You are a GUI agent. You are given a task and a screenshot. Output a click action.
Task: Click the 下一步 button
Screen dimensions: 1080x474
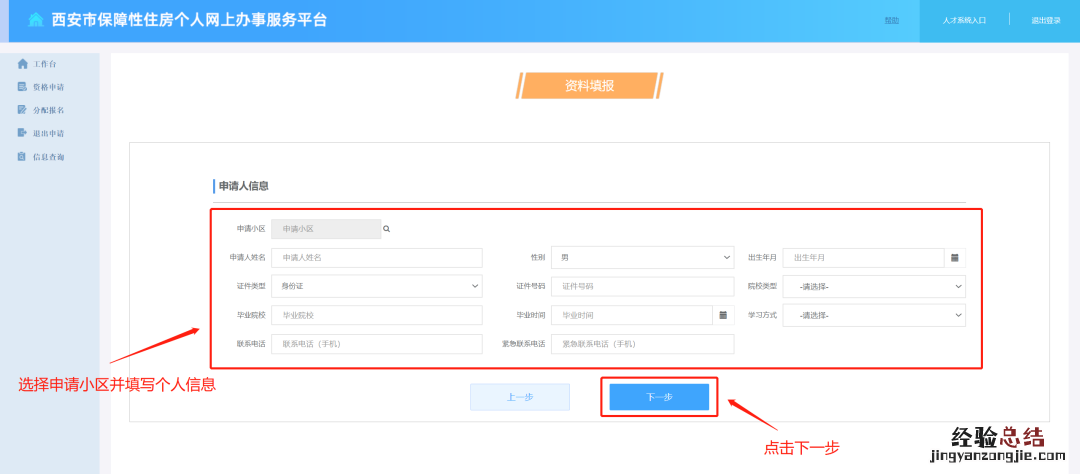point(659,397)
